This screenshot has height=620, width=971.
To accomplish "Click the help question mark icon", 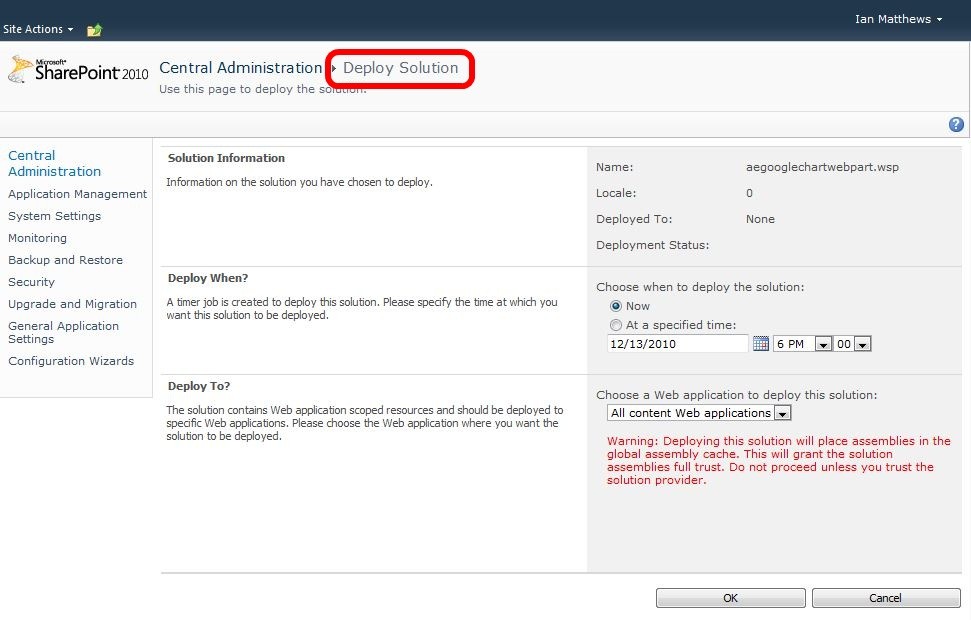I will click(x=956, y=125).
